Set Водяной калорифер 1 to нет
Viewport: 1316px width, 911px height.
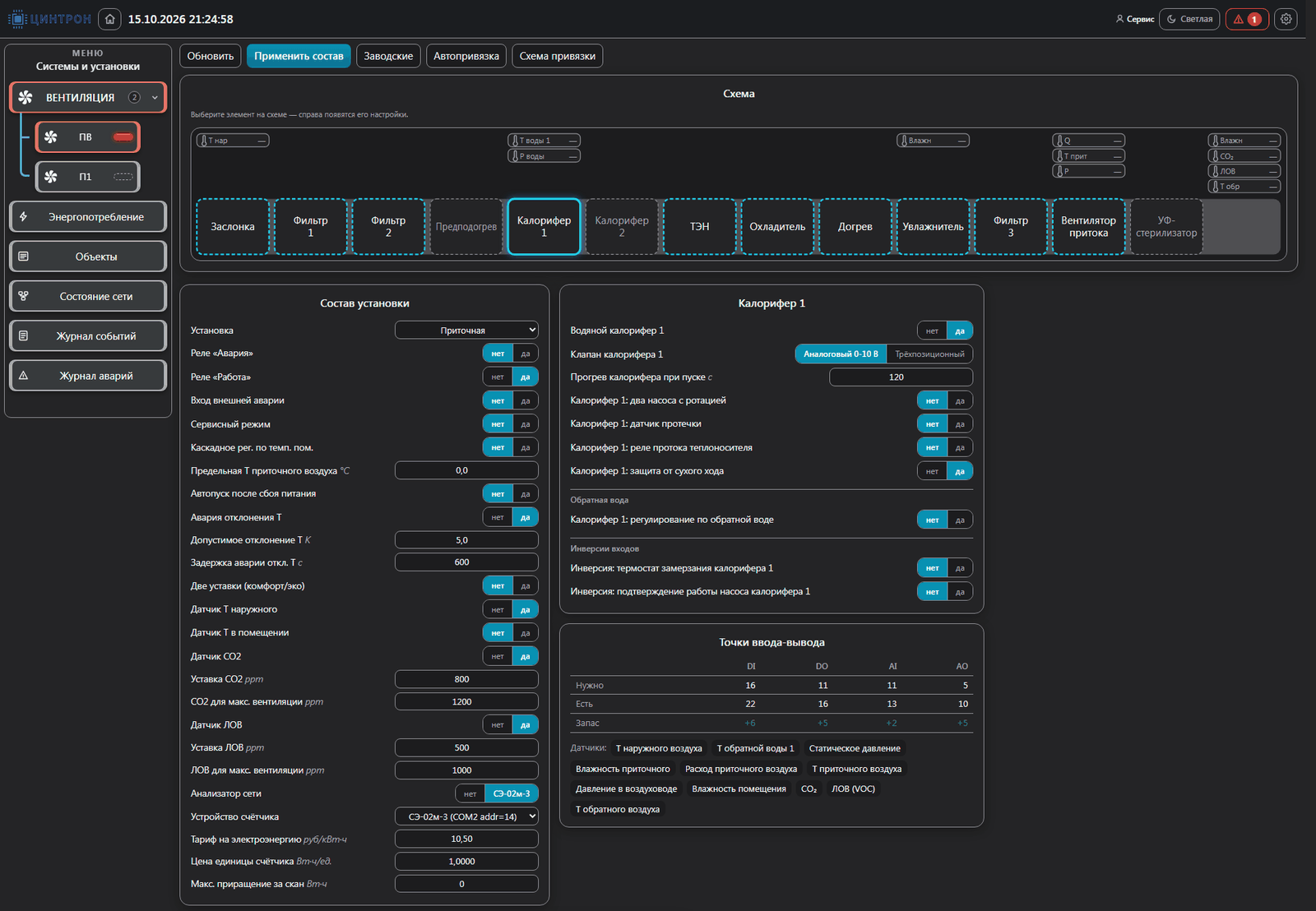click(932, 331)
